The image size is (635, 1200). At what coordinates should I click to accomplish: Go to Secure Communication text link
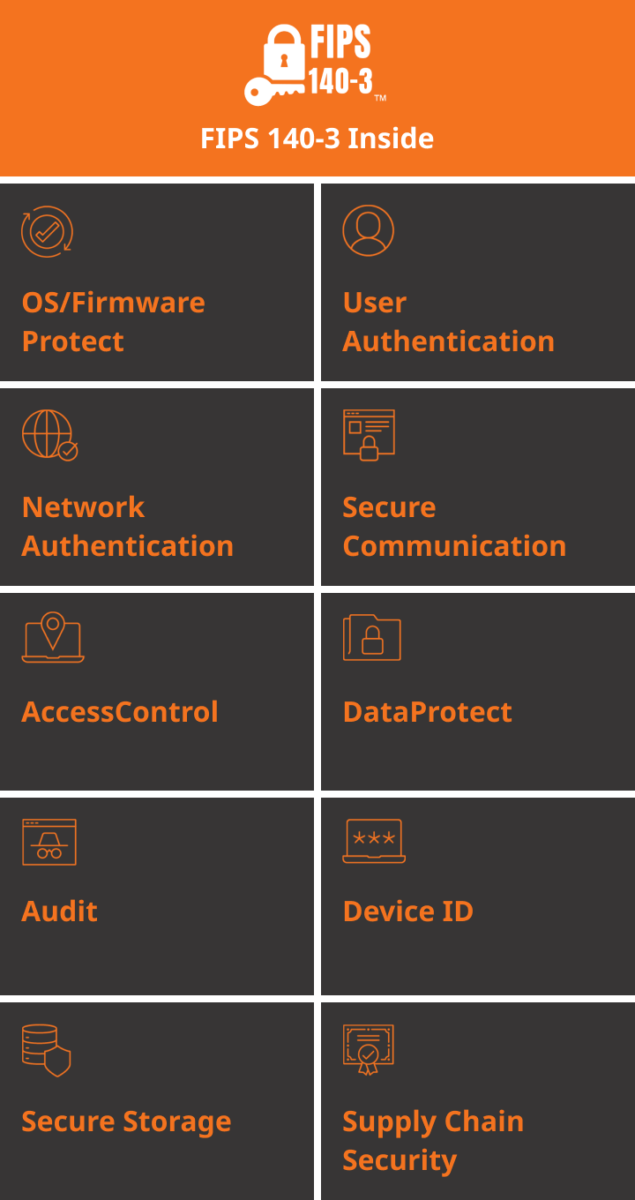(x=454, y=526)
